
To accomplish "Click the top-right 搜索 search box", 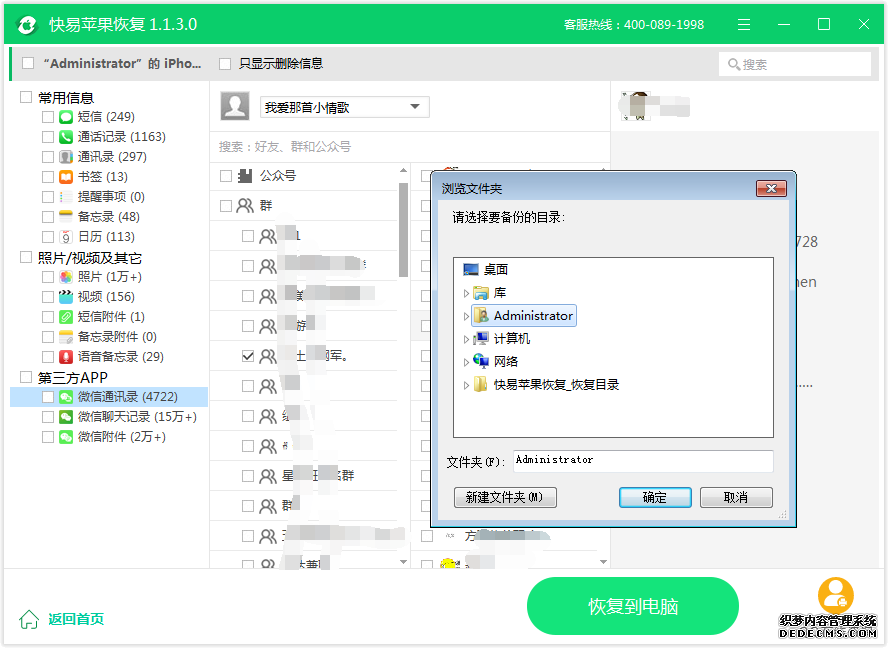I will pyautogui.click(x=795, y=64).
